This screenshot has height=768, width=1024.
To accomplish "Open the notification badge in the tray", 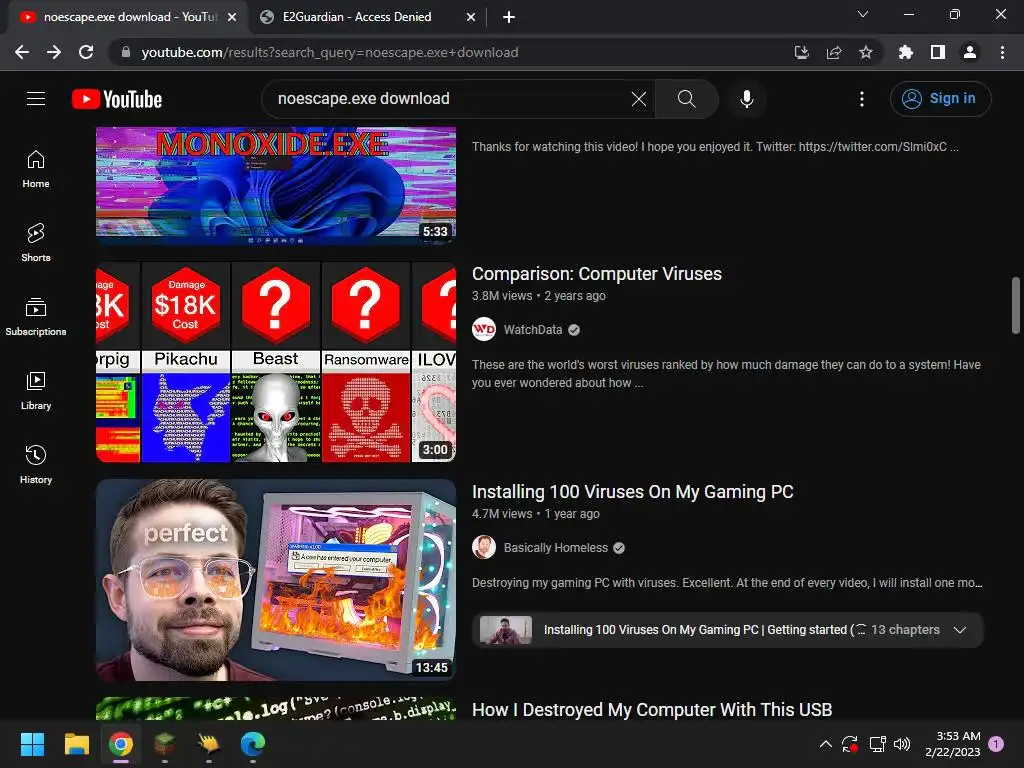I will pyautogui.click(x=996, y=744).
